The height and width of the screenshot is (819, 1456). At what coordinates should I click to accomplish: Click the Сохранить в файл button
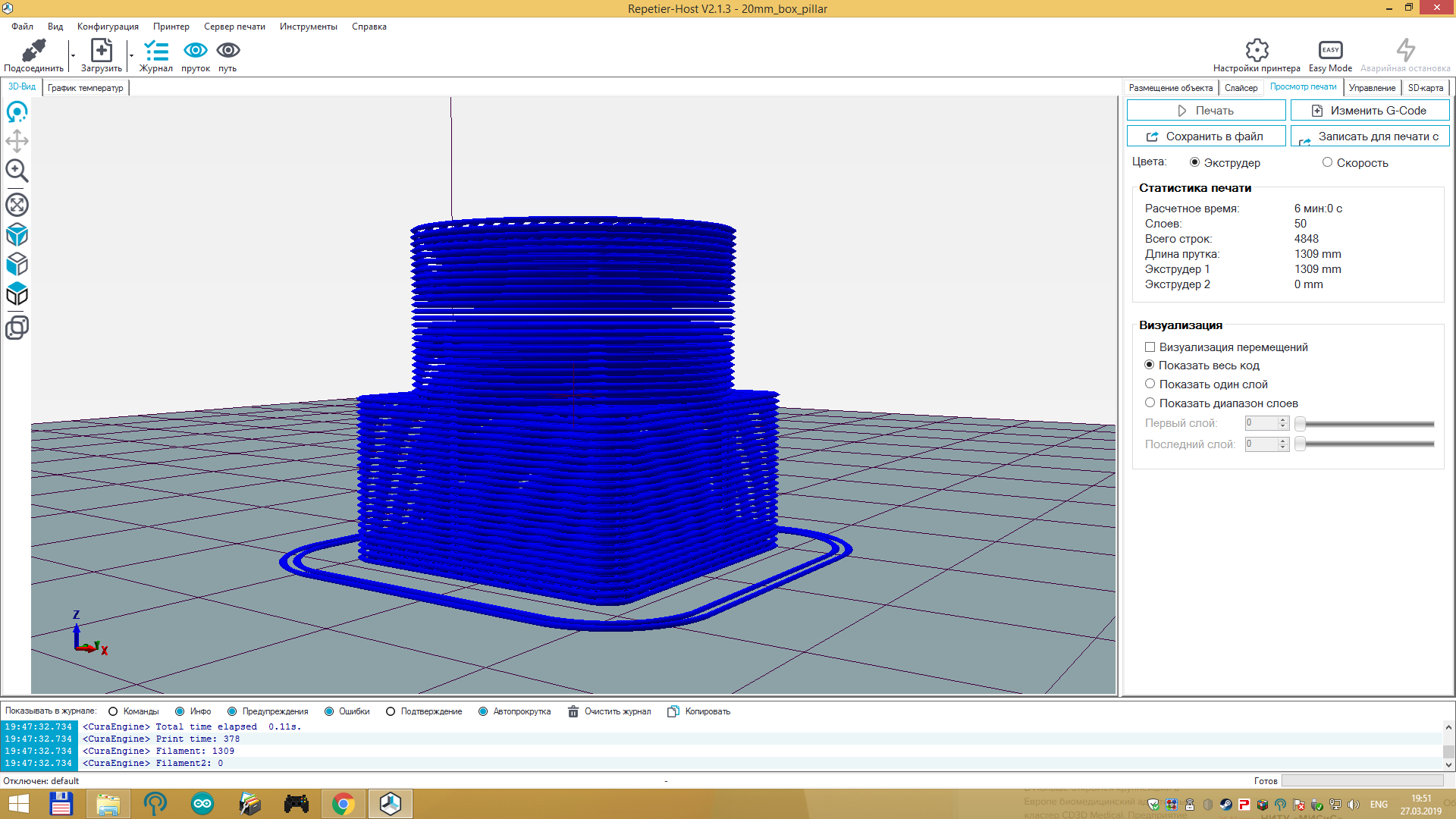(x=1206, y=136)
